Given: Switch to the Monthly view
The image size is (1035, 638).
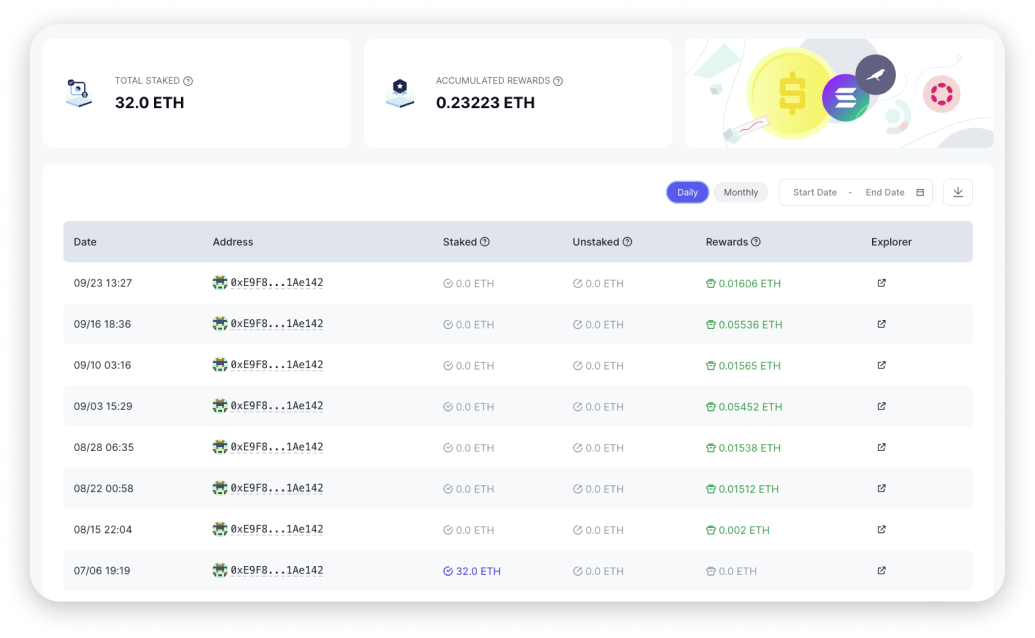Looking at the screenshot, I should 741,192.
